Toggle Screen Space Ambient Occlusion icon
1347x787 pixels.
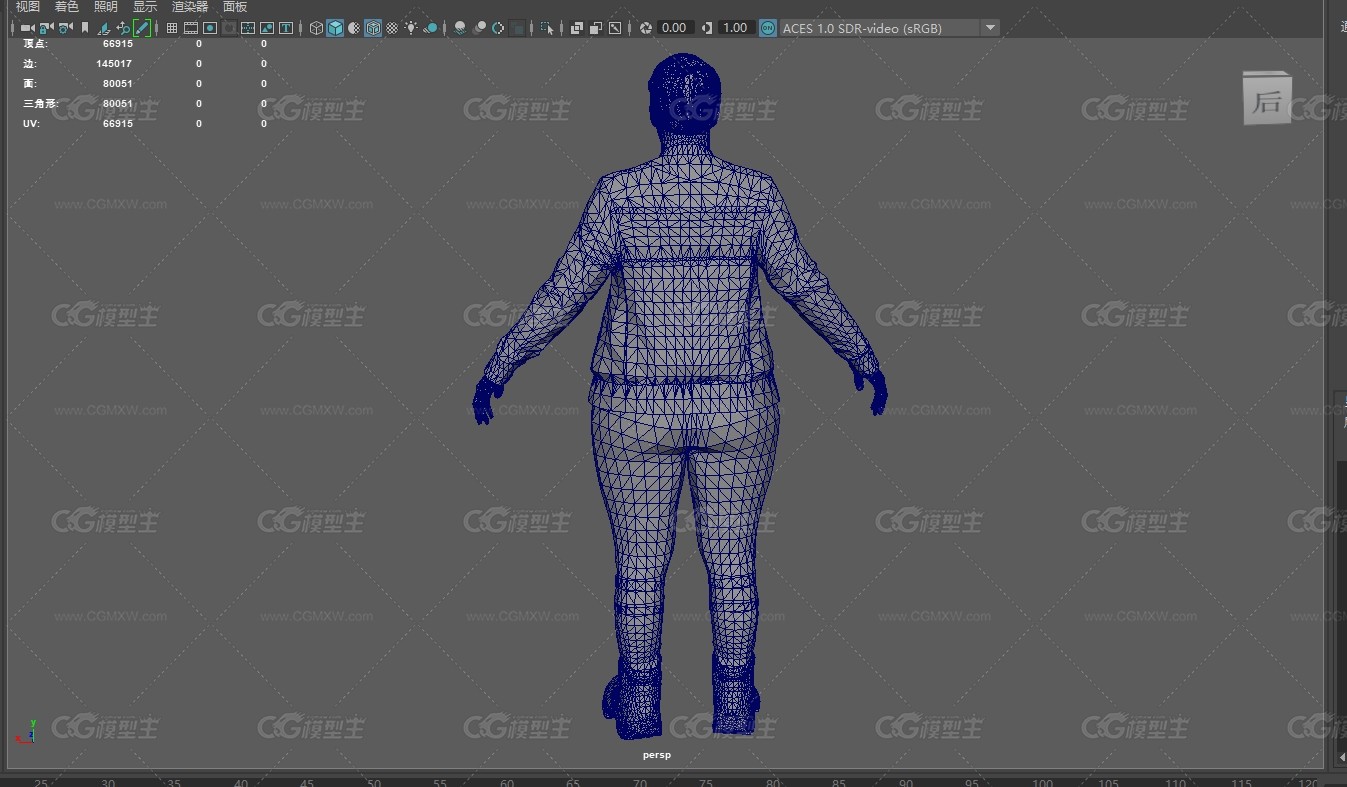(459, 28)
